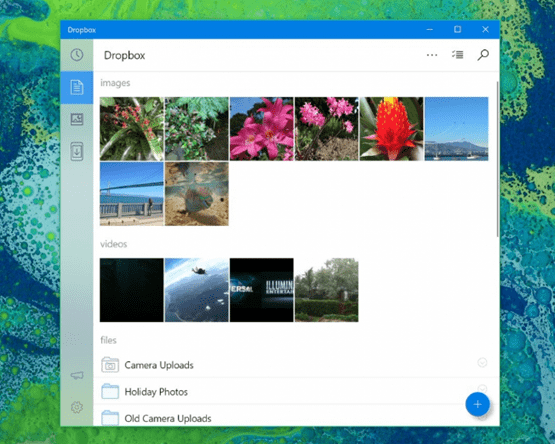This screenshot has width=555, height=444.
Task: Open the Recents clock icon in sidebar
Action: tap(77, 55)
